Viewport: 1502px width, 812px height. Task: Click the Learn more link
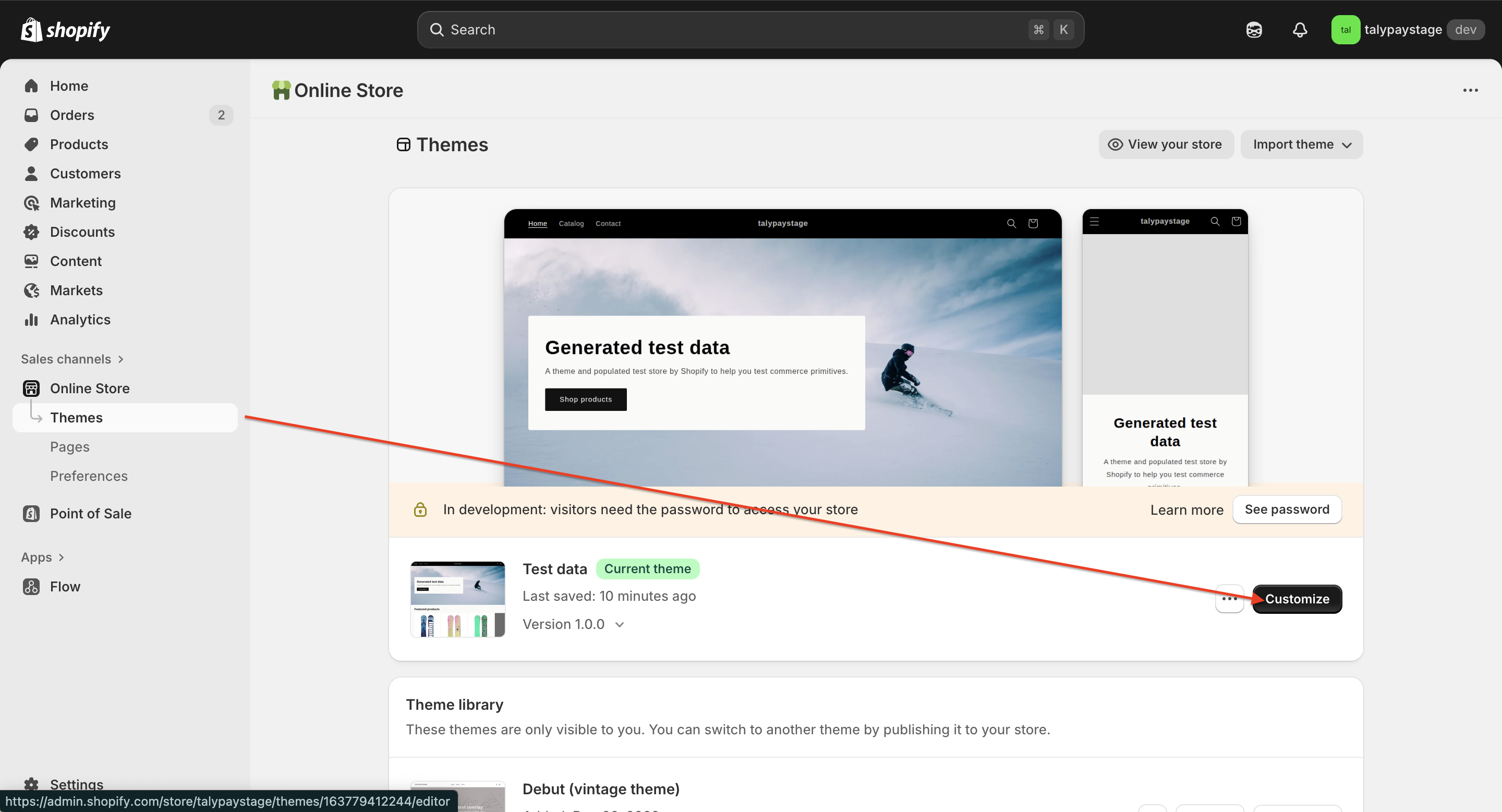coord(1186,510)
